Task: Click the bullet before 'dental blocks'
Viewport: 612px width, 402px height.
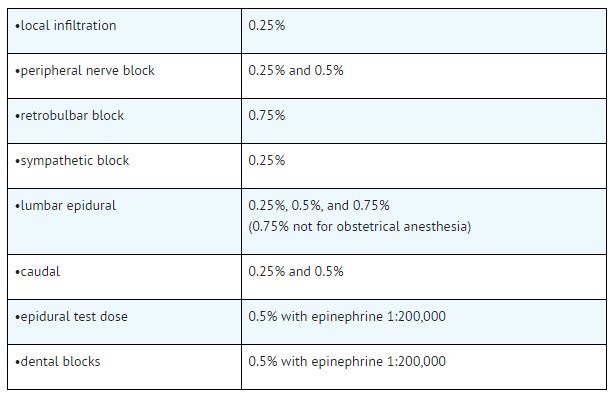Action: 18,362
